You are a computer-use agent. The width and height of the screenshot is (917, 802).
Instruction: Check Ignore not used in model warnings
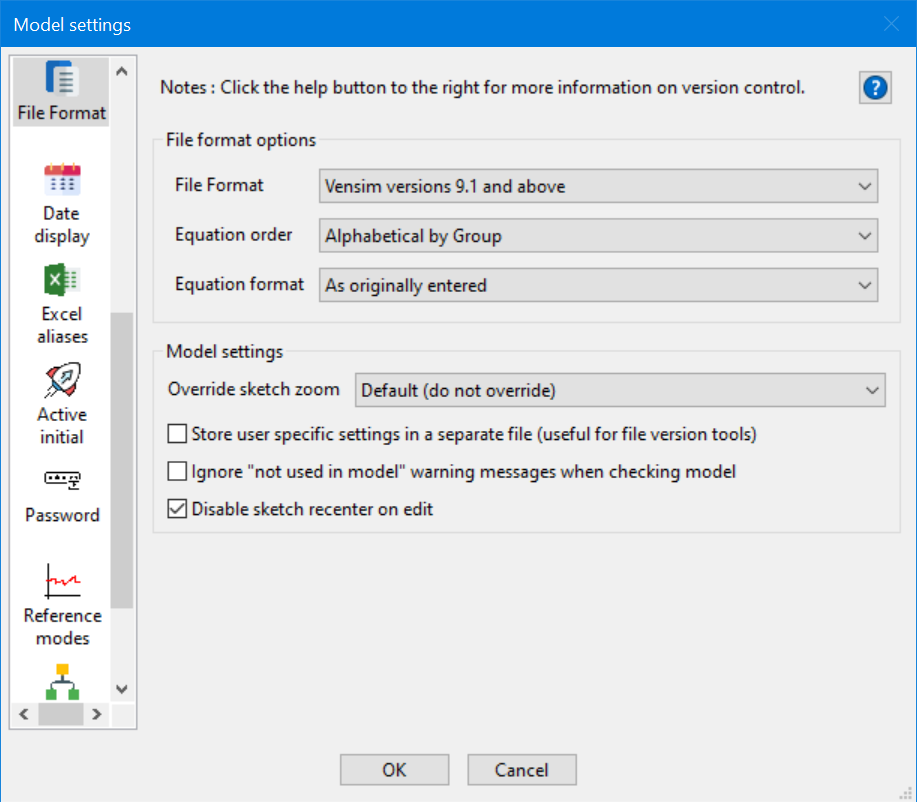click(177, 471)
